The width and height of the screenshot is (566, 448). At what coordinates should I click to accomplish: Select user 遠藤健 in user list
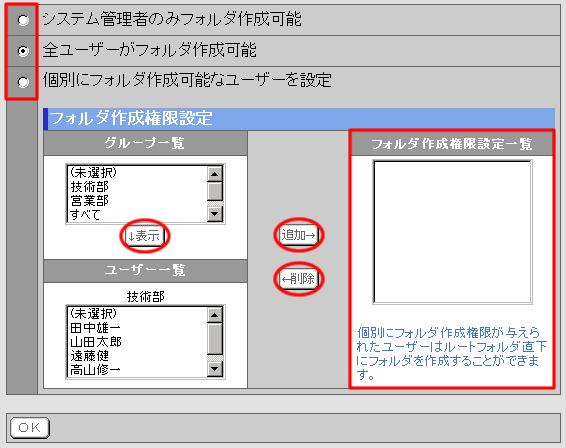click(137, 356)
